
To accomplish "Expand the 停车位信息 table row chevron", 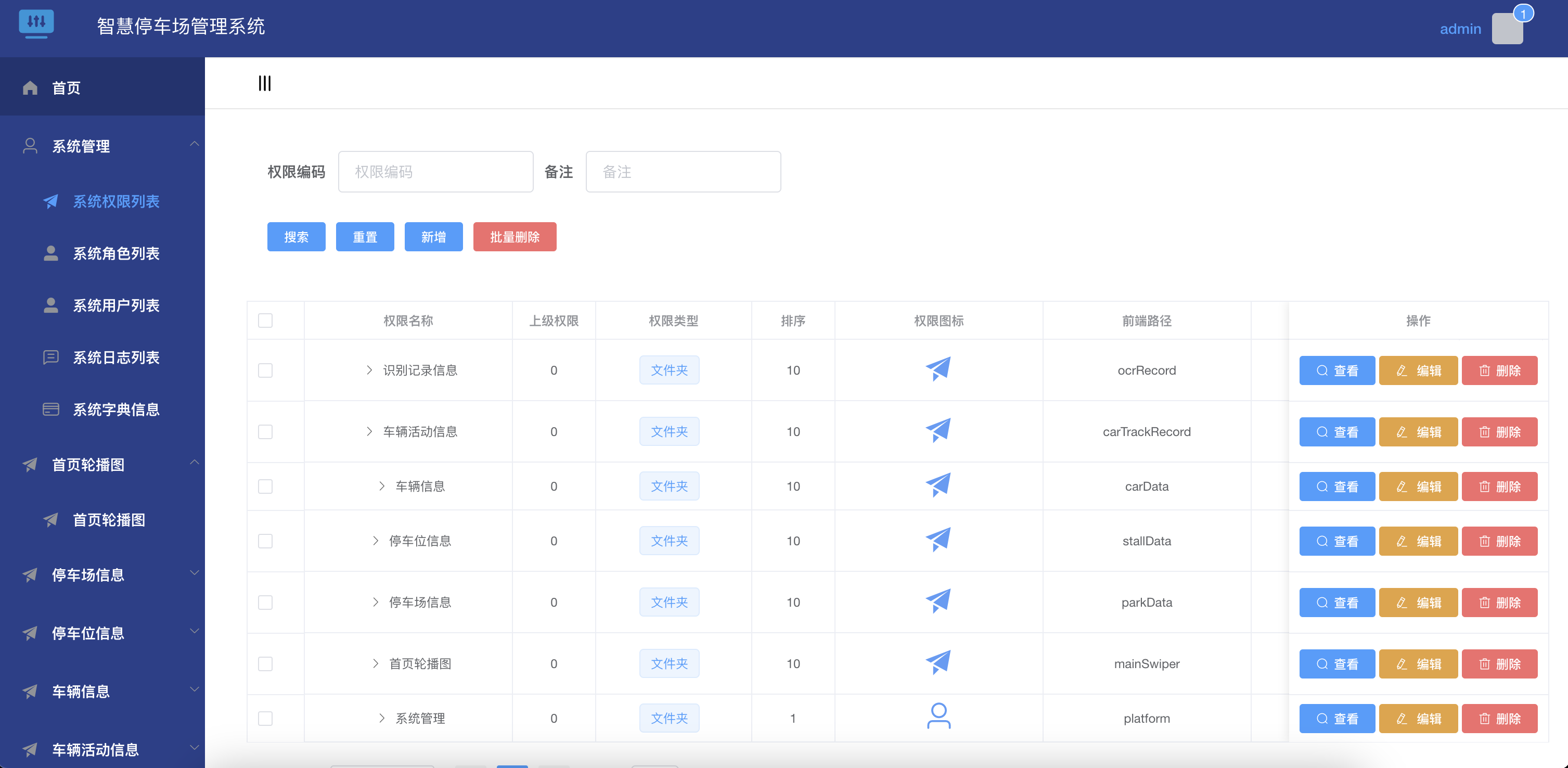I will 376,541.
